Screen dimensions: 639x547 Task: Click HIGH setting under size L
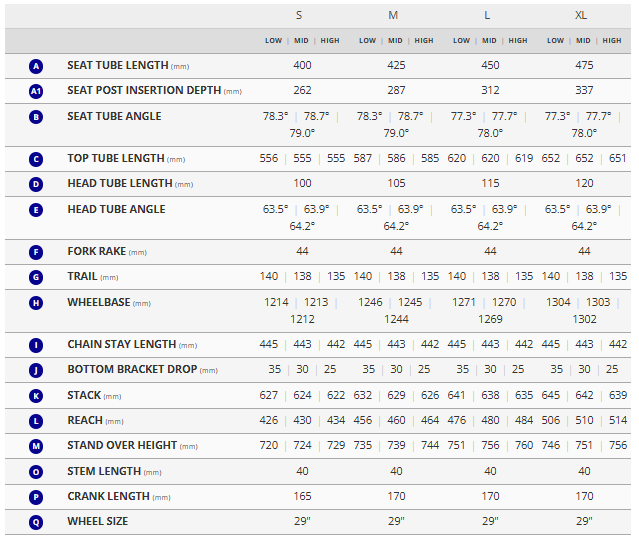click(517, 41)
